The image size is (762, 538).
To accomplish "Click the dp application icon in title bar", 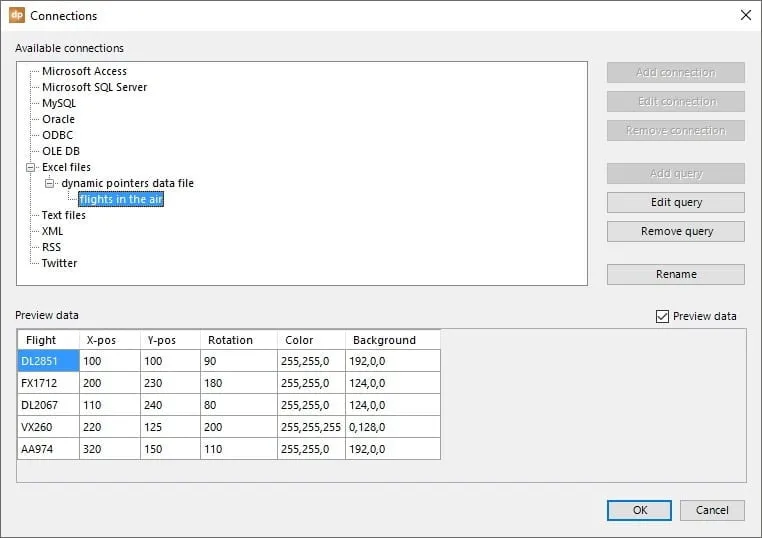I will [17, 15].
